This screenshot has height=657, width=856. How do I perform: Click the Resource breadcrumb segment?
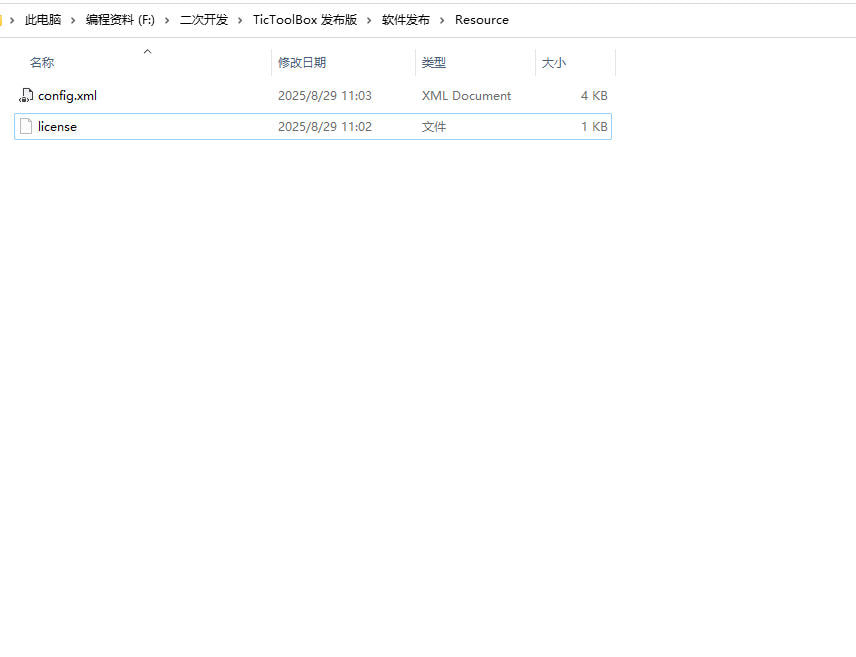(x=482, y=20)
